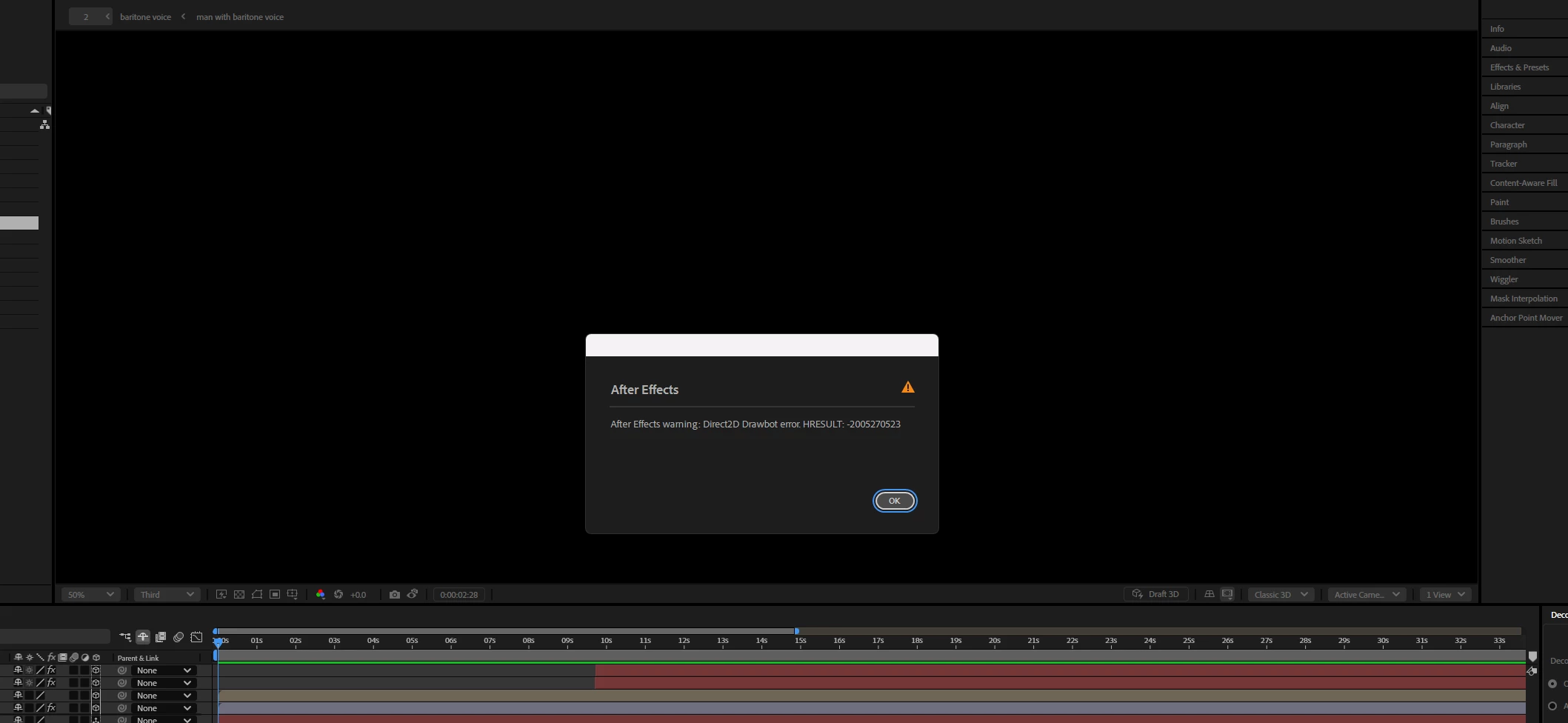1568x723 pixels.
Task: Click the Draft 3D button
Action: (1156, 594)
